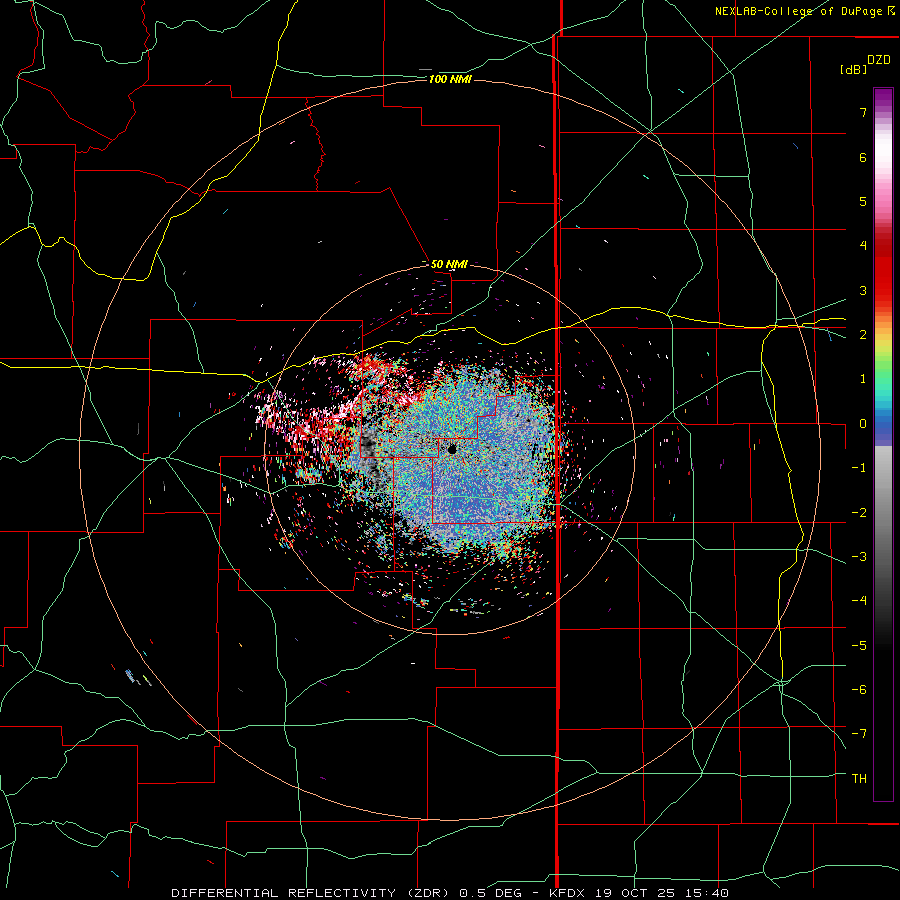Screen dimensions: 900x900
Task: Click the legend value -5
Action: point(859,646)
